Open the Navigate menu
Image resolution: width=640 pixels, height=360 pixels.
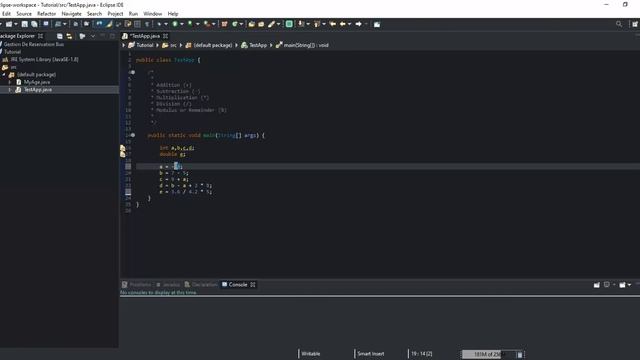pos(71,14)
